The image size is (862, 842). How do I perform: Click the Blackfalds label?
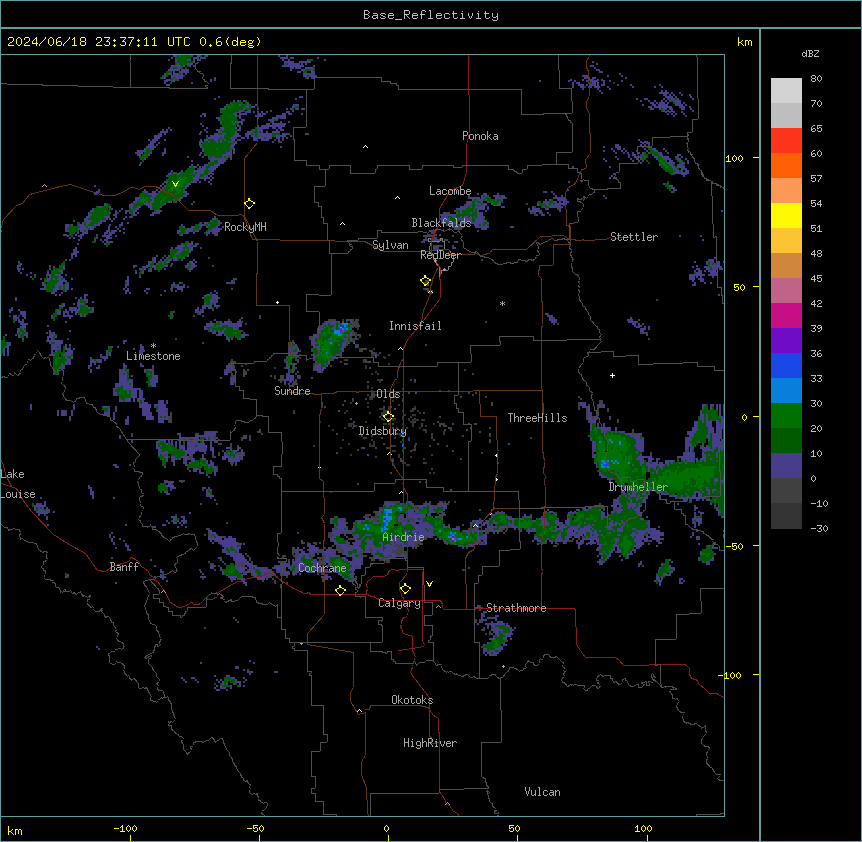pyautogui.click(x=441, y=223)
